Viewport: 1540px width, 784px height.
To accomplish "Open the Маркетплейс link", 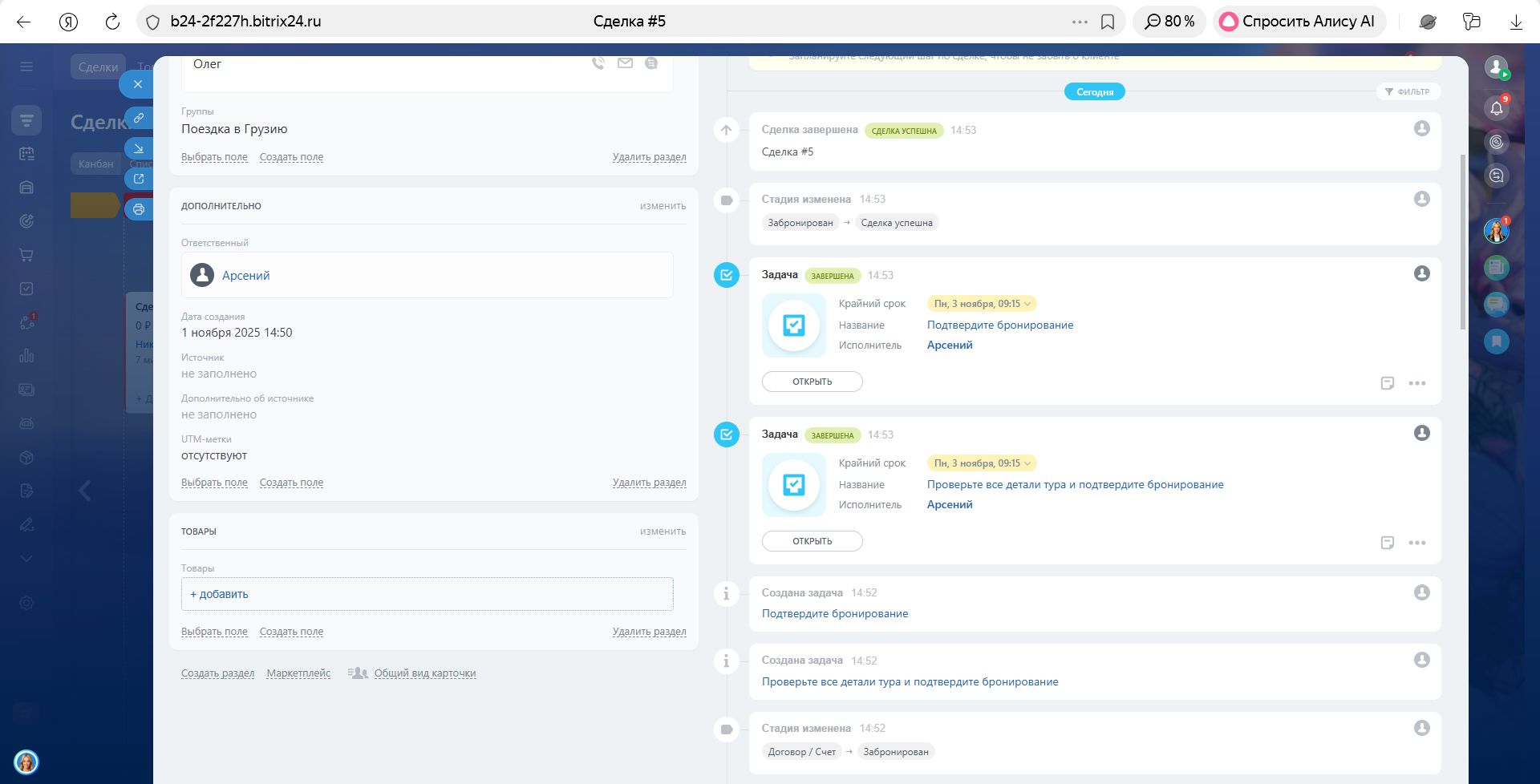I will point(298,673).
